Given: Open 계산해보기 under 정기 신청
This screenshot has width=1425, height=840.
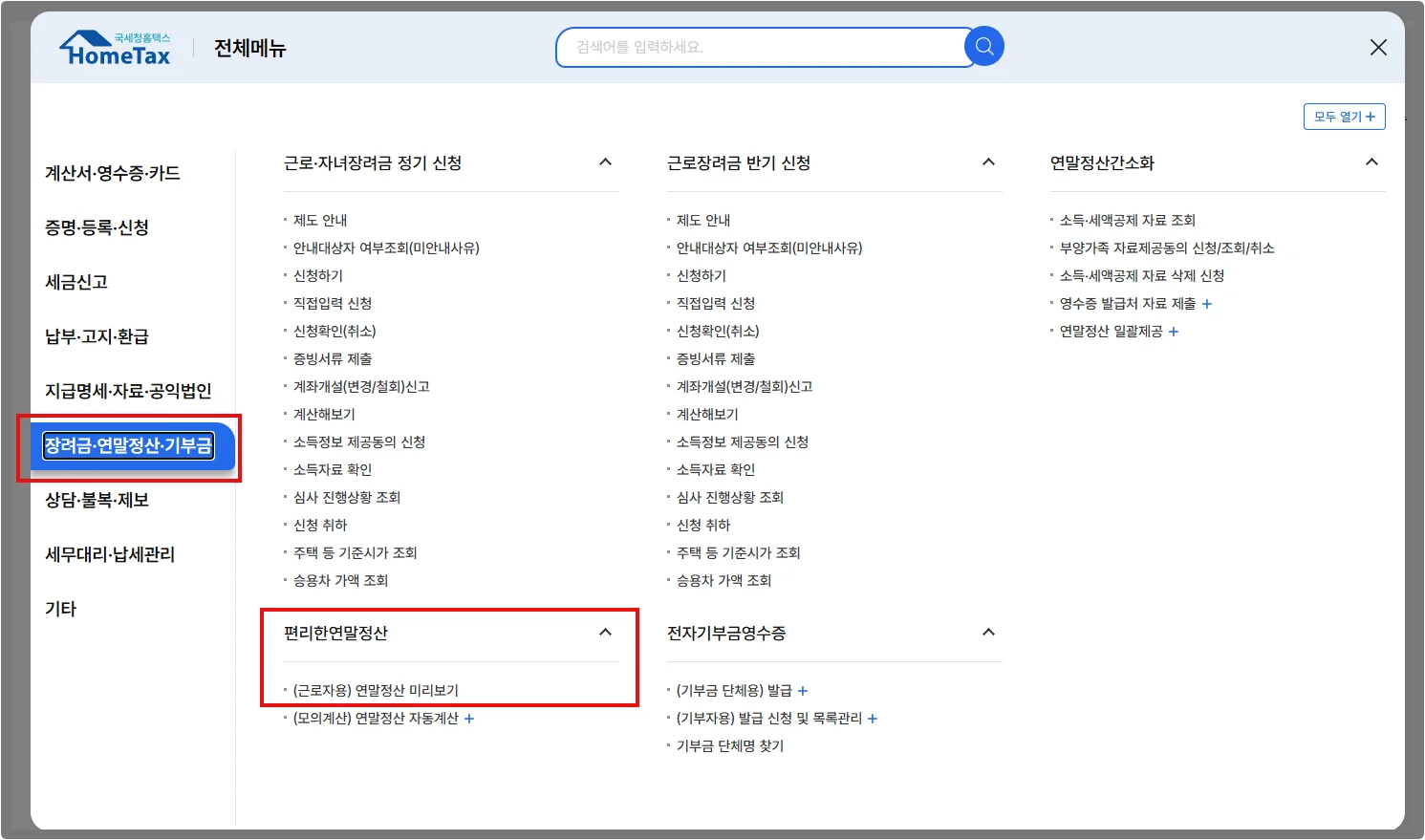Looking at the screenshot, I should point(324,415).
